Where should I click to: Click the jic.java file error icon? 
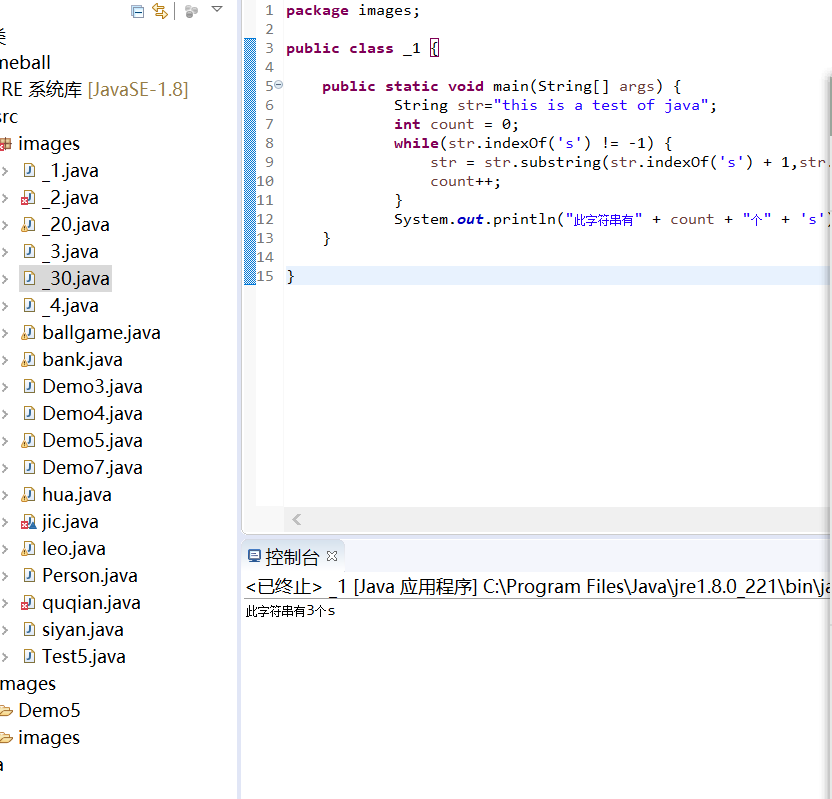pos(28,522)
